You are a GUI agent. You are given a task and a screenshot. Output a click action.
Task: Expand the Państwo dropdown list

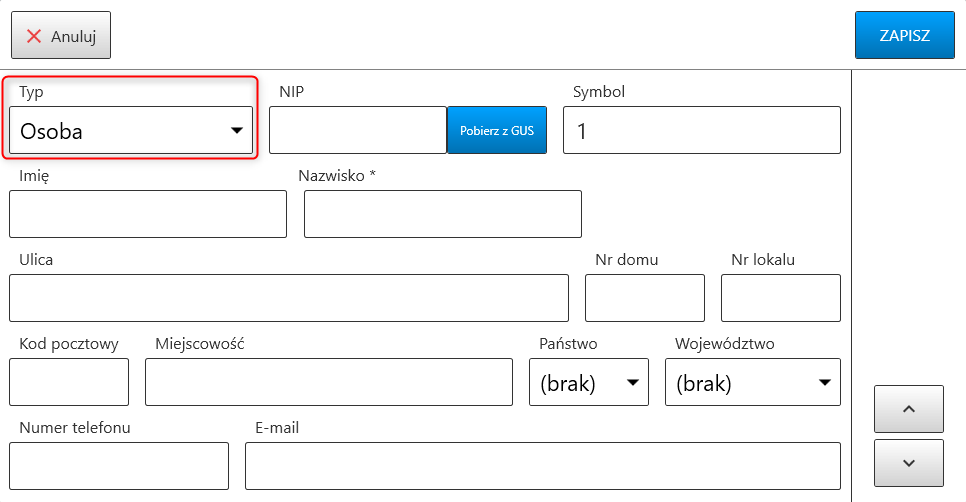(x=589, y=382)
